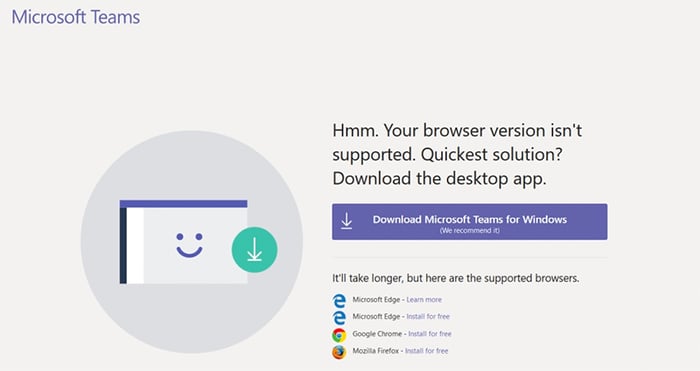Click the Google Chrome icon
The width and height of the screenshot is (700, 371).
tap(339, 335)
